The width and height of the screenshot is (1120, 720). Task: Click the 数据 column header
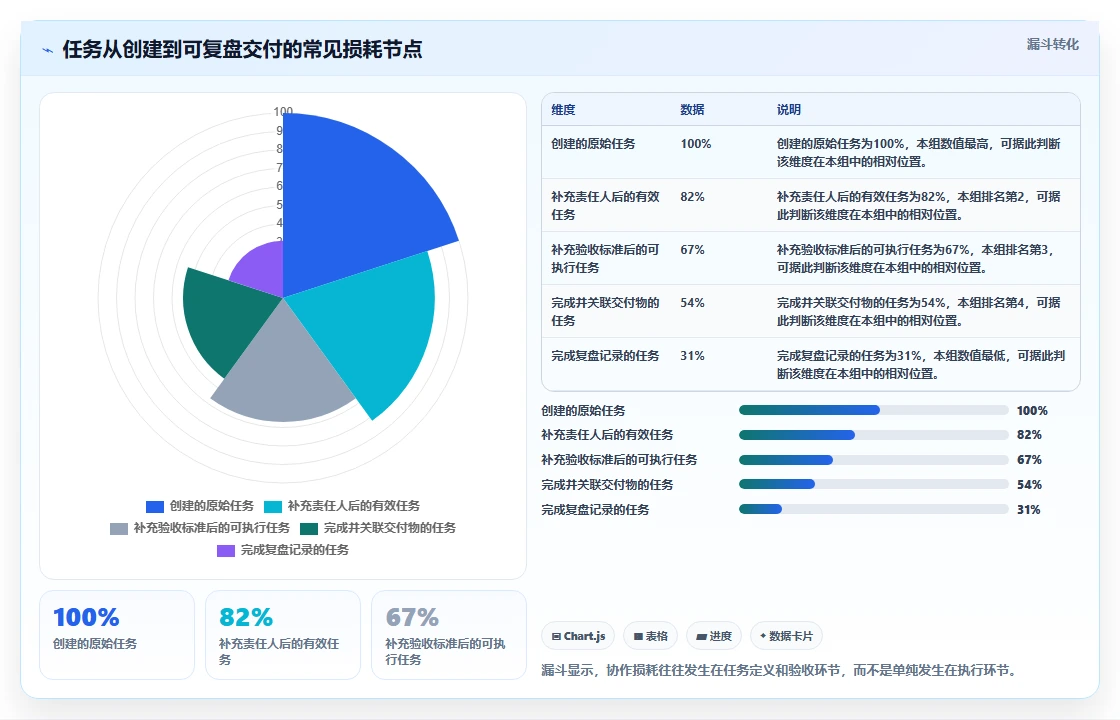coord(692,109)
